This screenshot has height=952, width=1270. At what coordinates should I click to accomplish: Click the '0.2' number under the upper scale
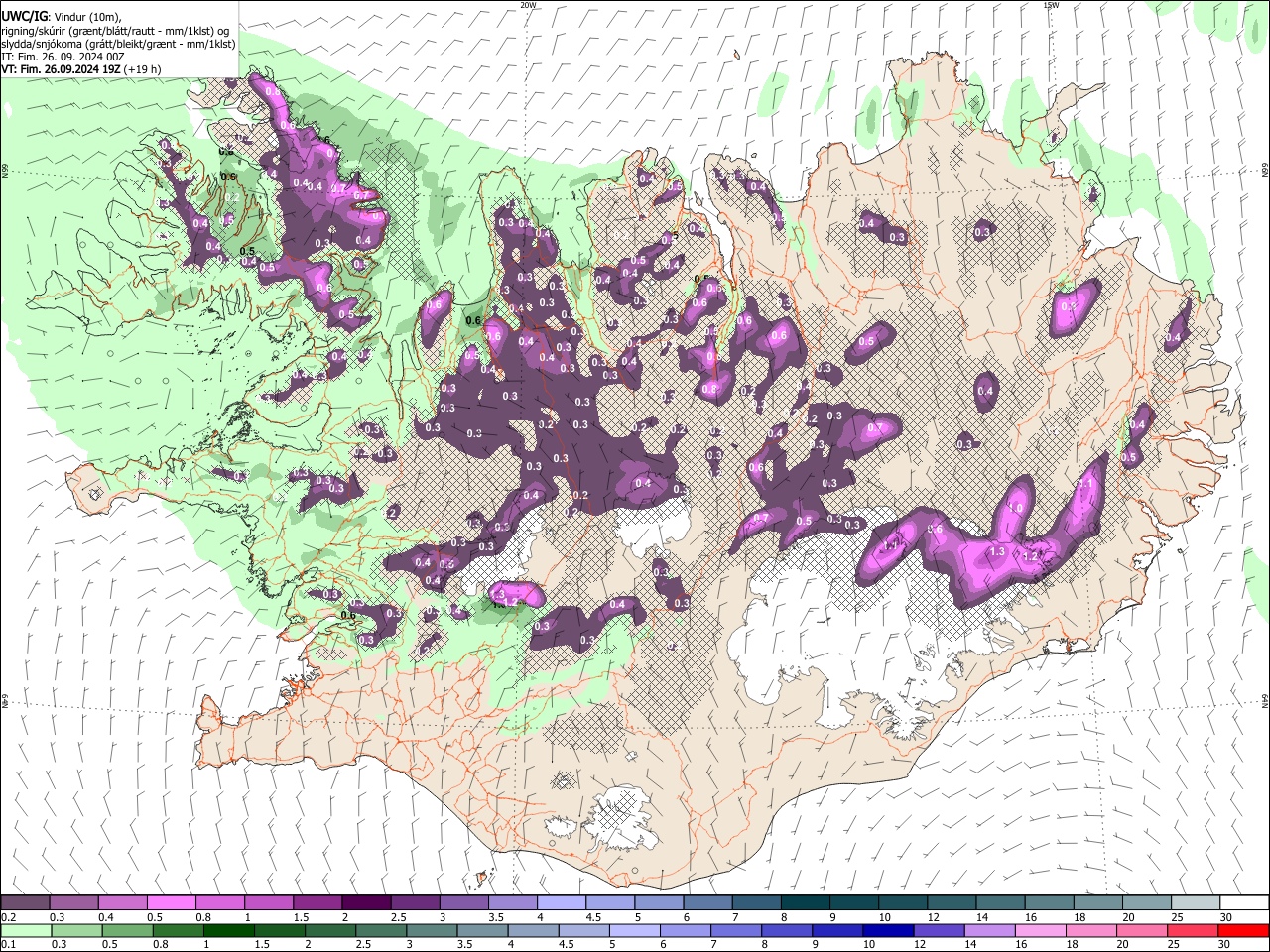click(8, 917)
